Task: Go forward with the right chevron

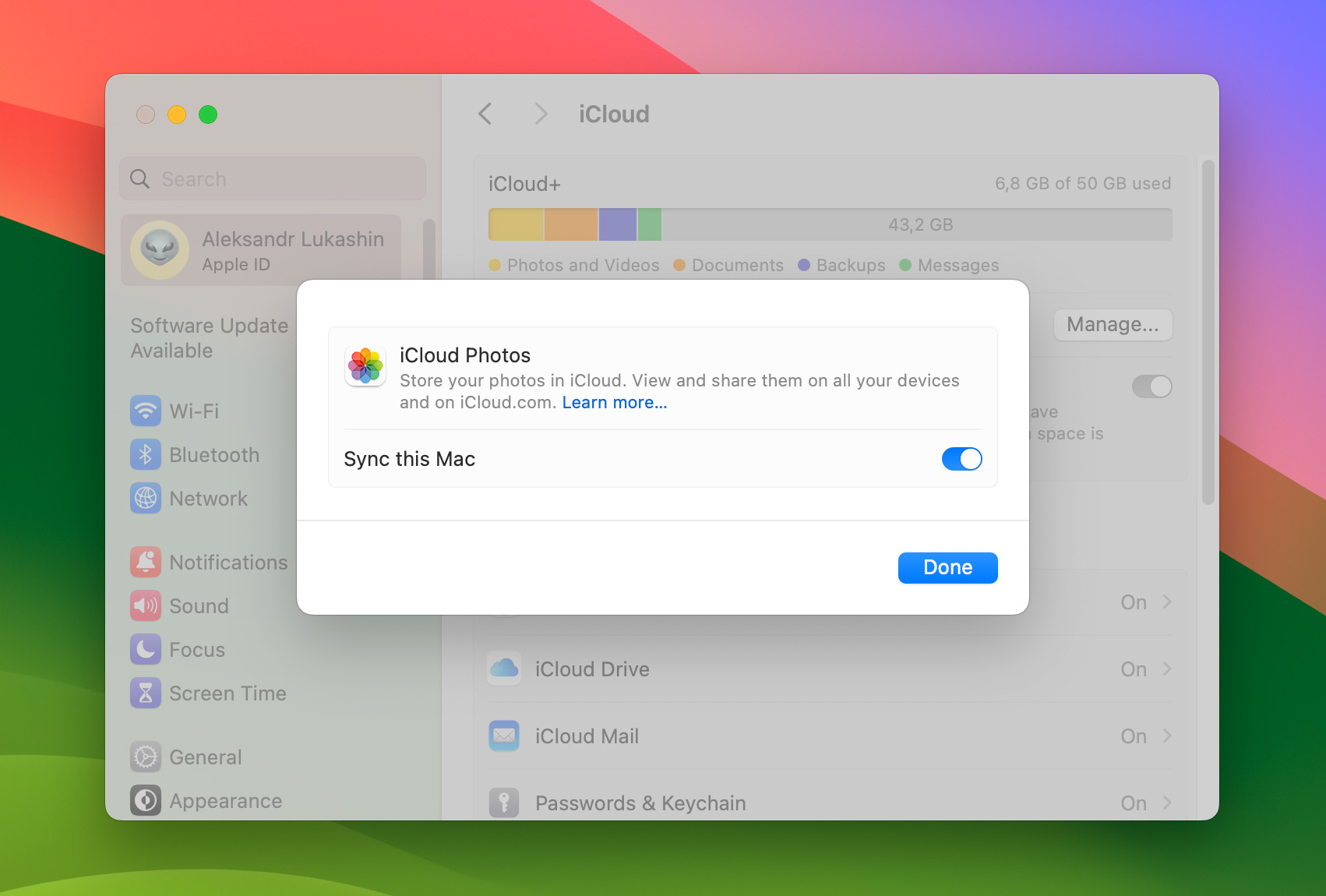Action: point(541,114)
